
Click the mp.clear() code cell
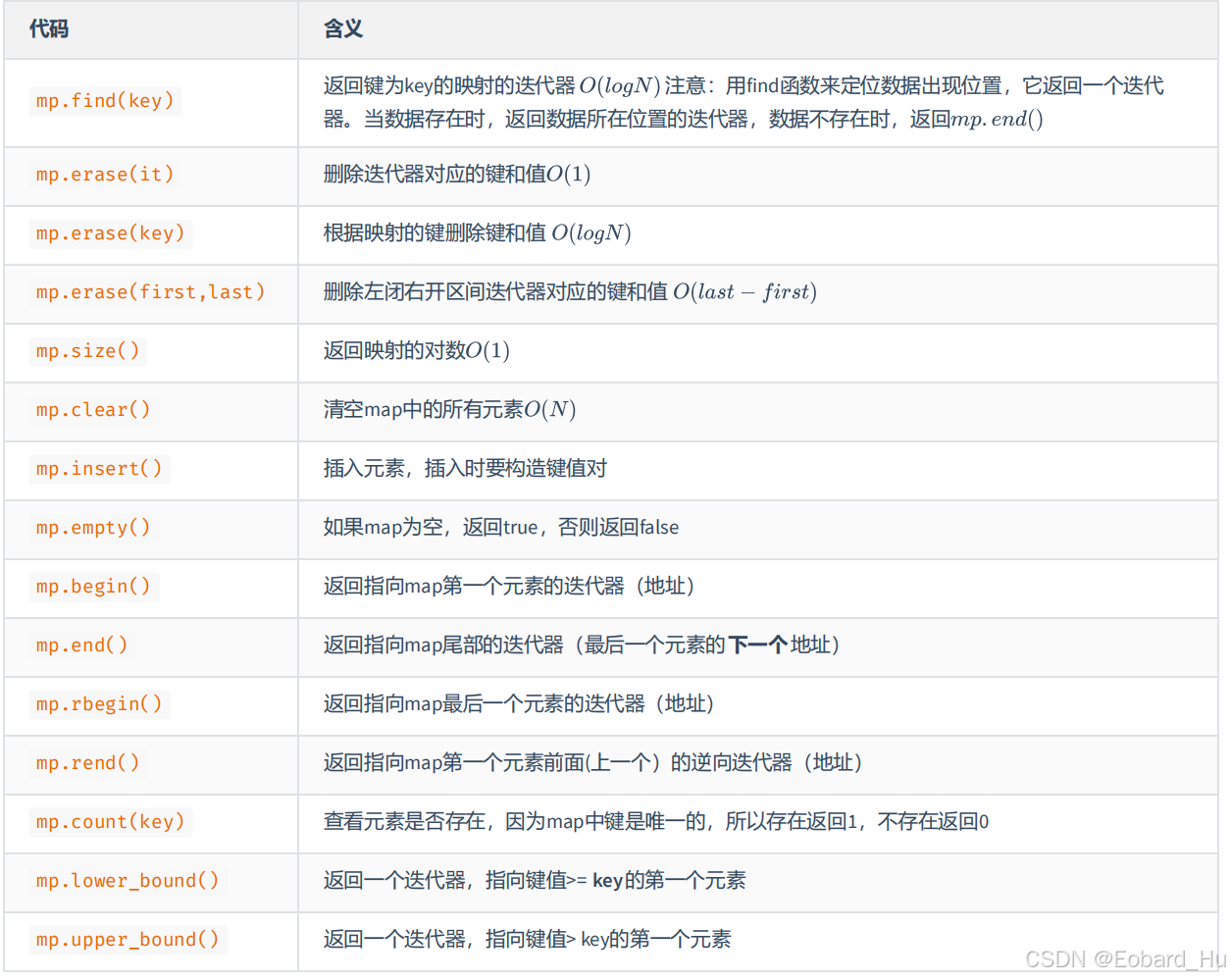tap(92, 410)
